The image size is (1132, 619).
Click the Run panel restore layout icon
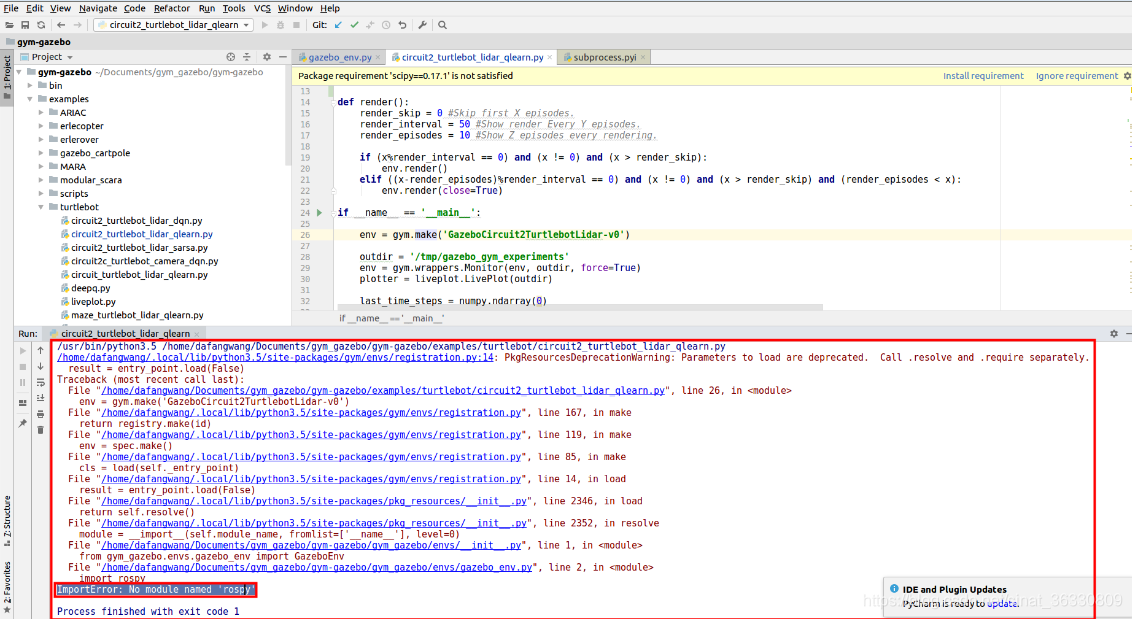(x=22, y=403)
